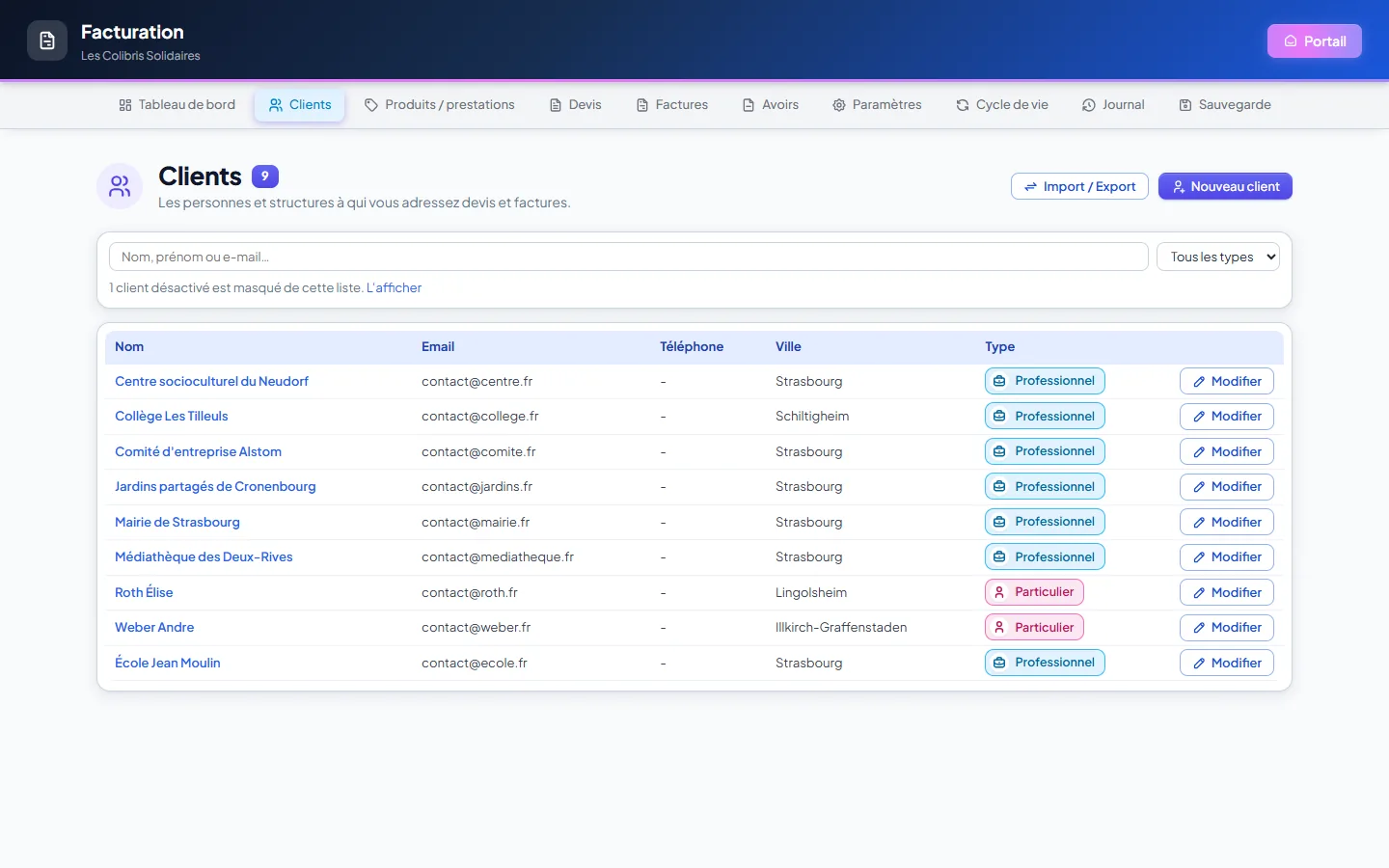1389x868 pixels.
Task: Click the grid icon next to Tableau de bord
Action: click(x=125, y=105)
